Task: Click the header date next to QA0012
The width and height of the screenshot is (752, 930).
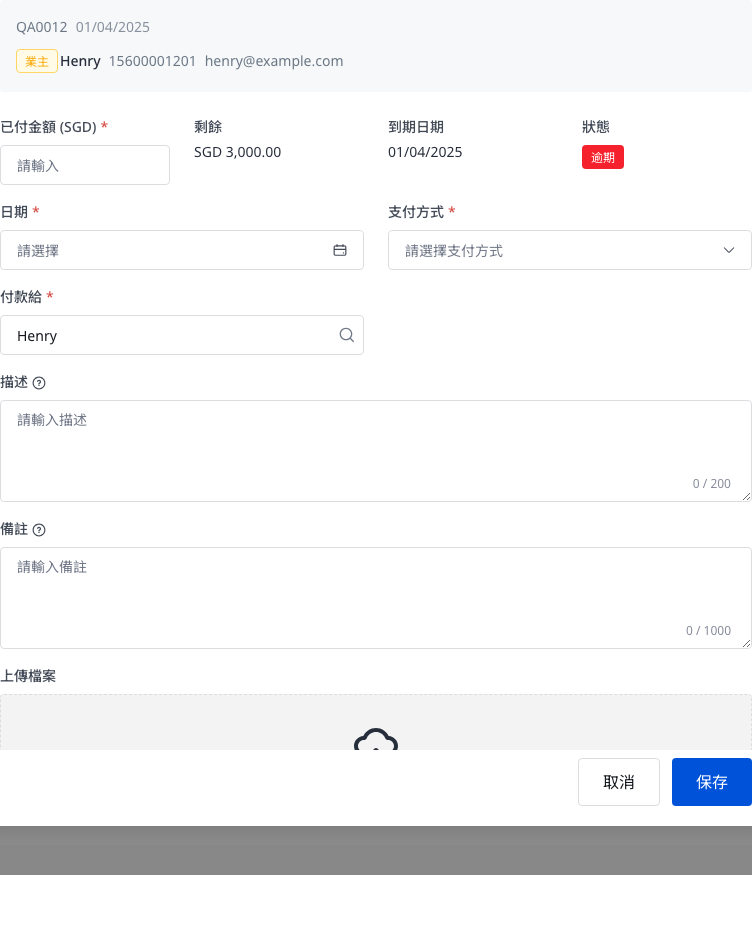Action: click(113, 27)
